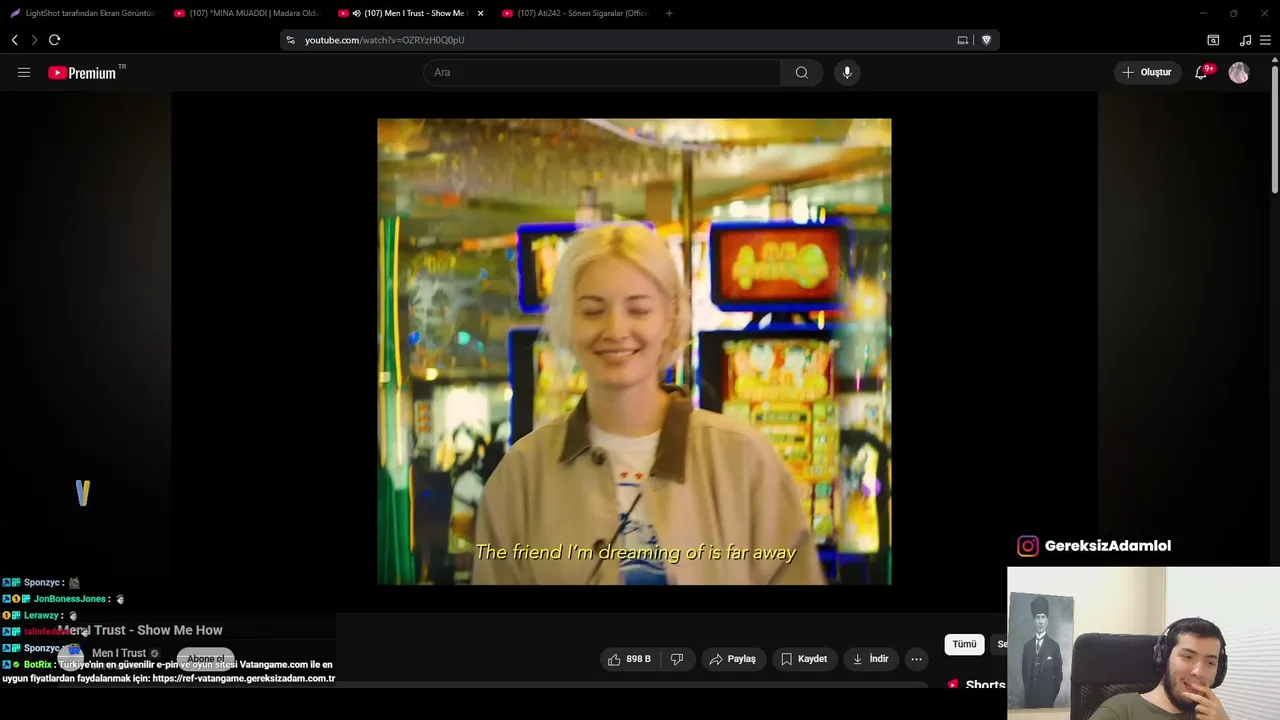Dislike the video

677,659
